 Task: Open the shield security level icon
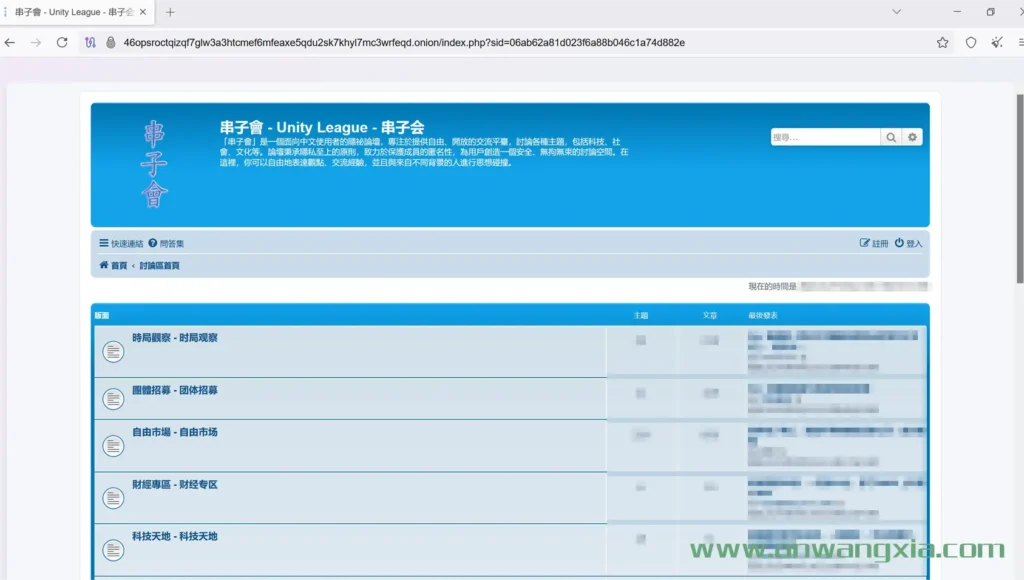point(971,42)
